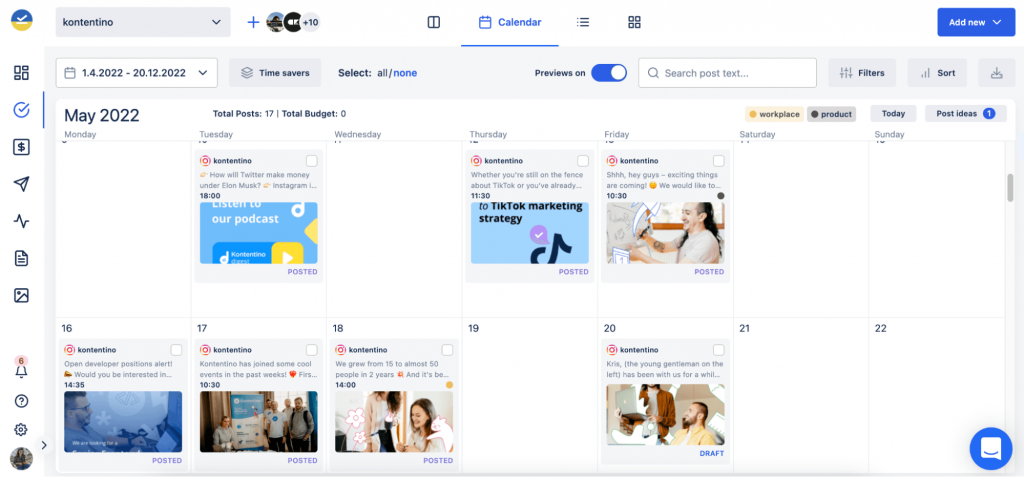Screen dimensions: 1024x477
Task: Open the dashboard icon in left sidebar
Action: point(21,73)
